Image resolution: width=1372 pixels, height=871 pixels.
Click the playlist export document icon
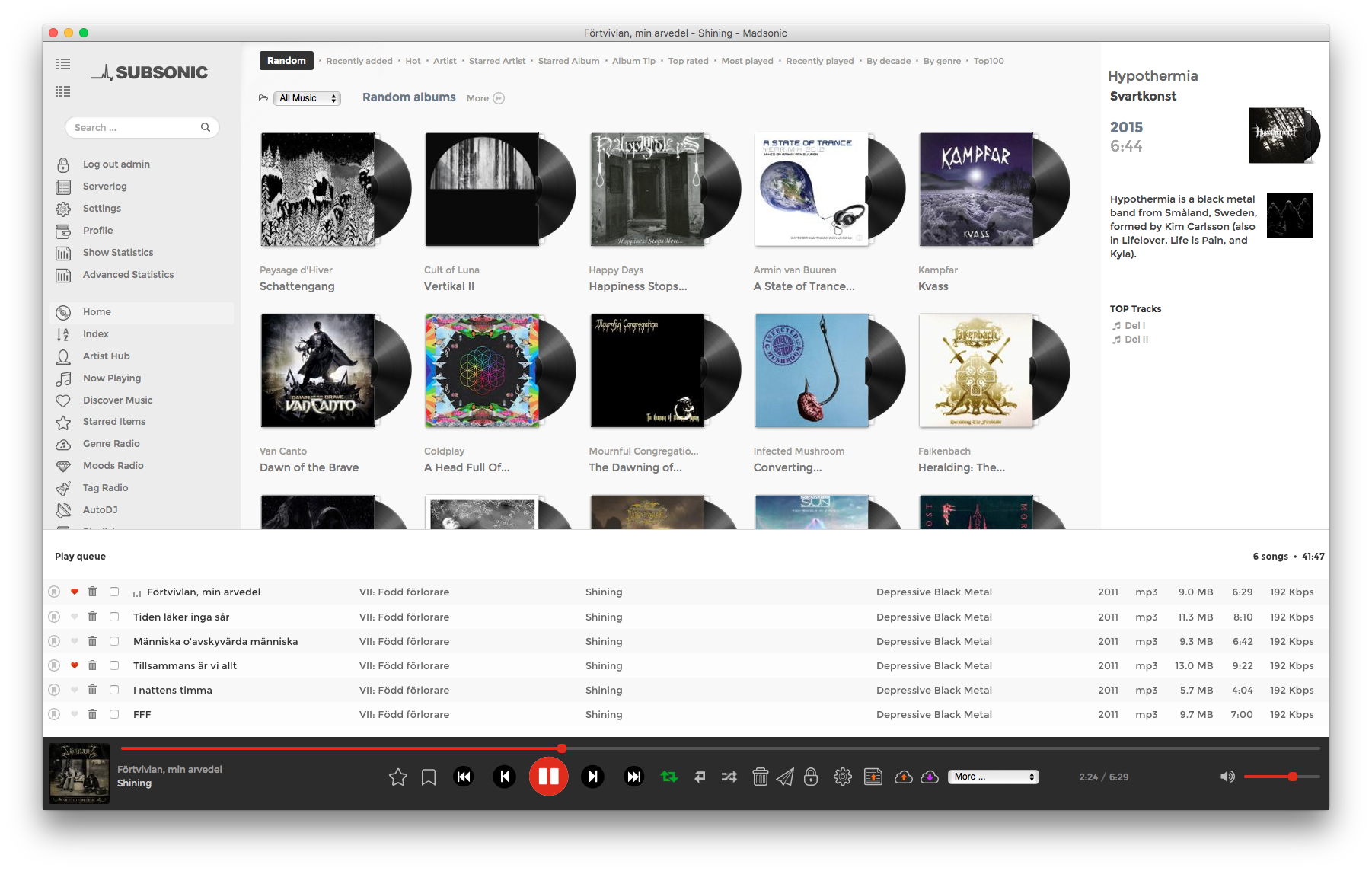click(873, 777)
